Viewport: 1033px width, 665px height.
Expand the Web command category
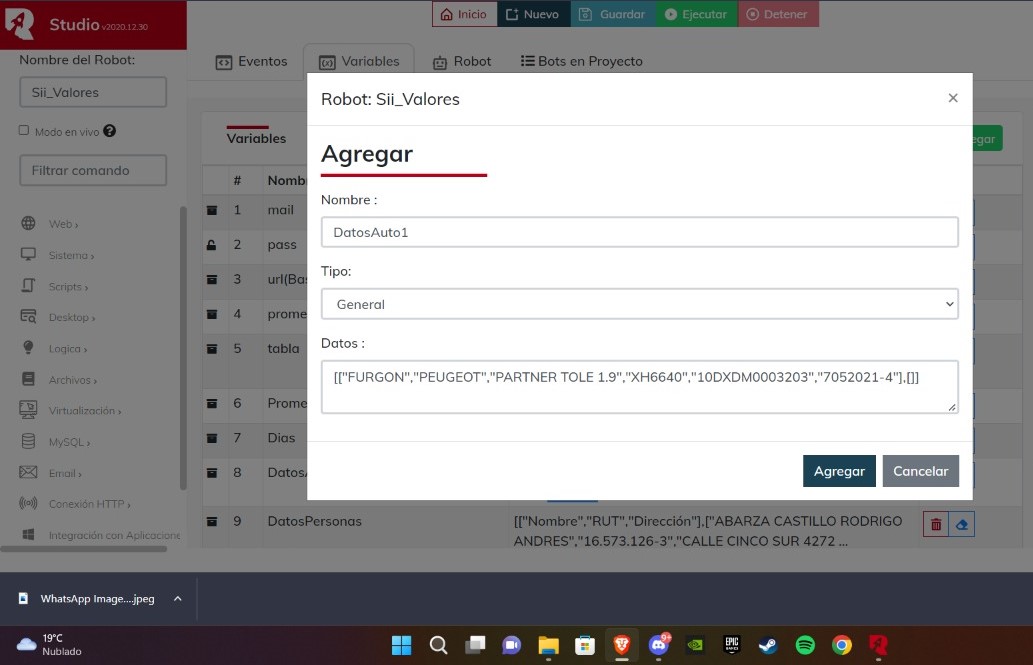pyautogui.click(x=63, y=224)
